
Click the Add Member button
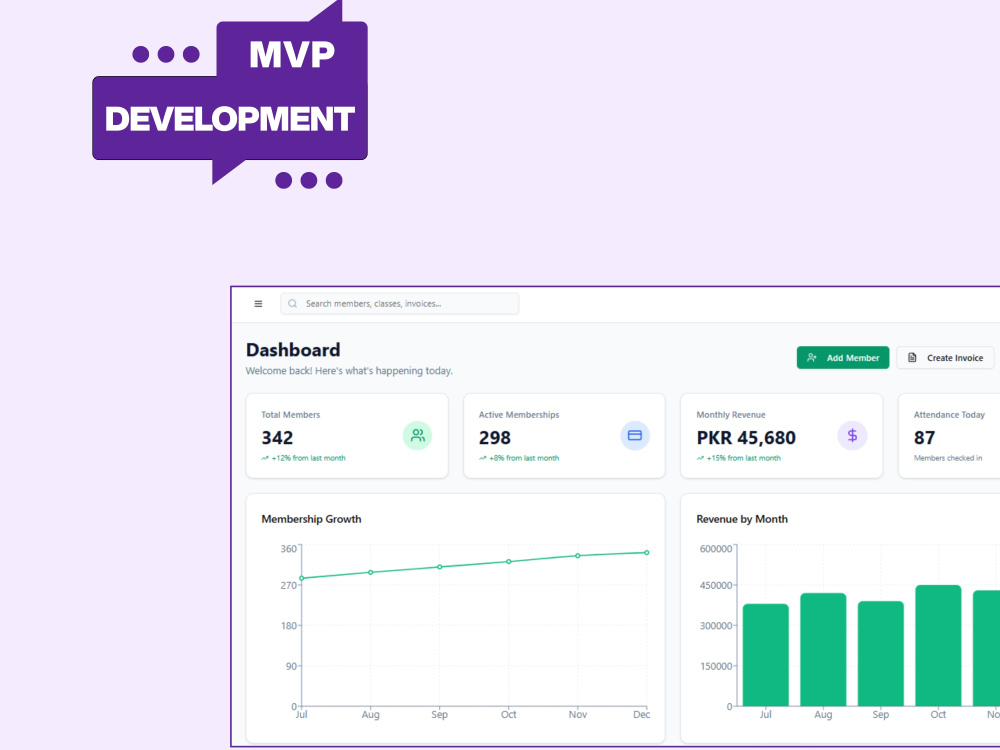[x=842, y=358]
